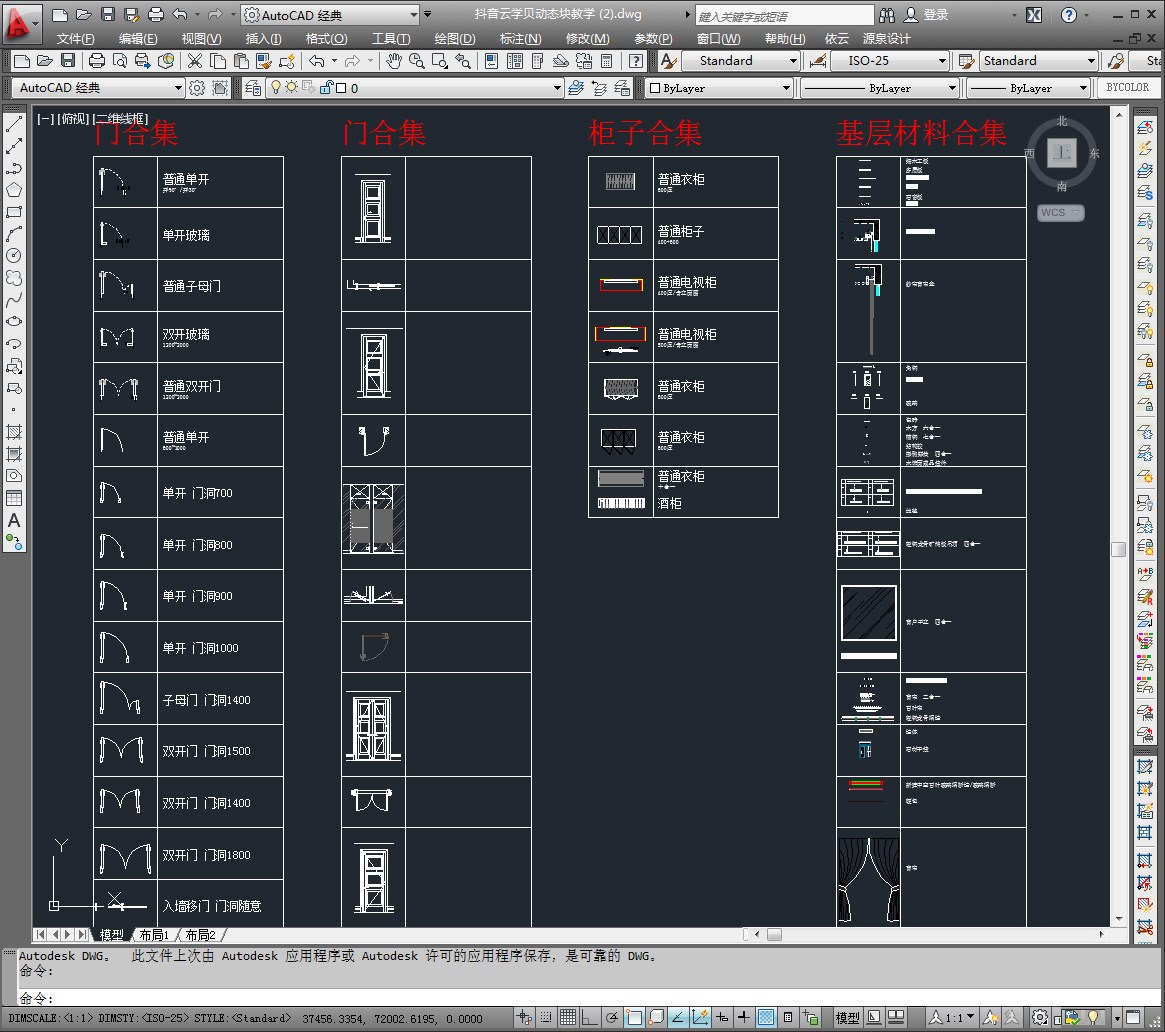Expand the undo history dropdown arrow
Viewport: 1165px width, 1032px height.
click(x=334, y=61)
